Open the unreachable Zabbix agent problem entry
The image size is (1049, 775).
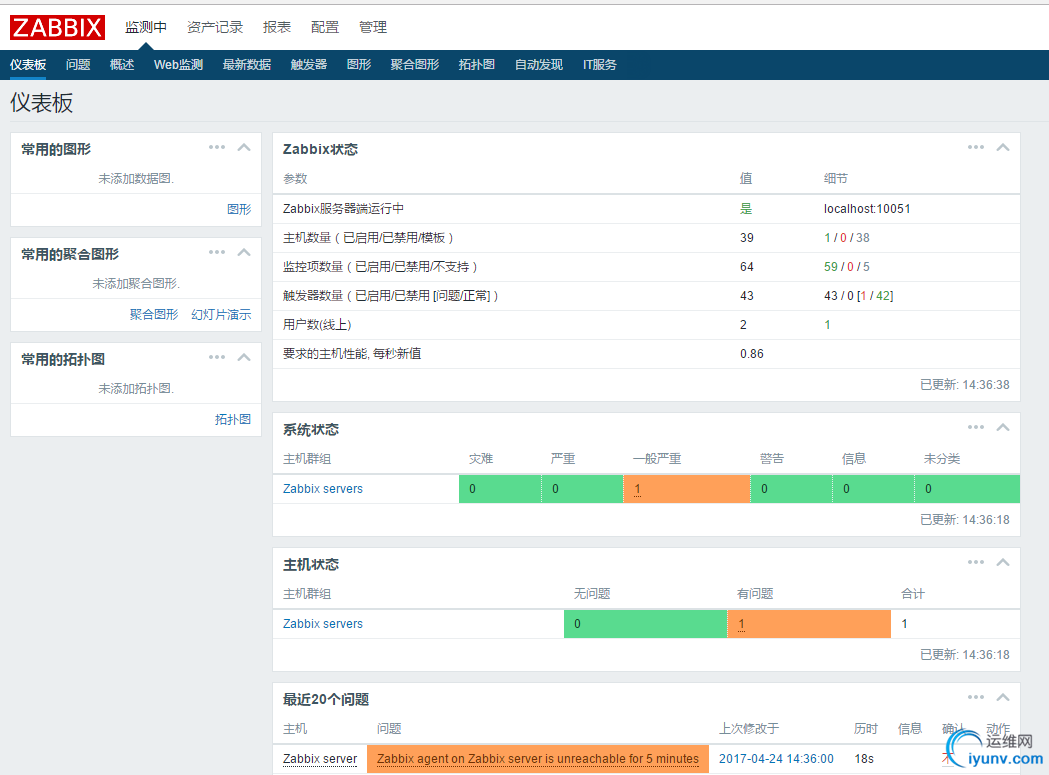point(537,759)
